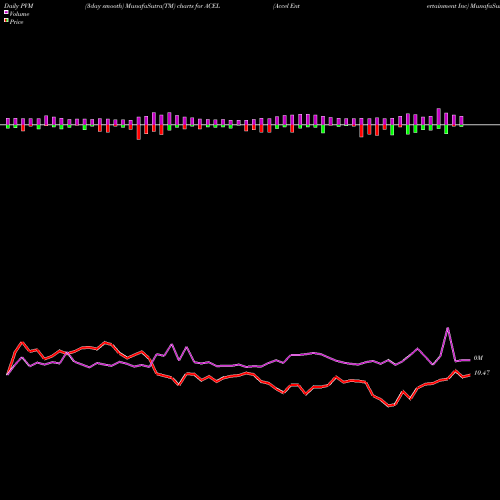Screen dimensions: 500x500
Task: Click the '10.47' price end label
Action: (x=482, y=373)
